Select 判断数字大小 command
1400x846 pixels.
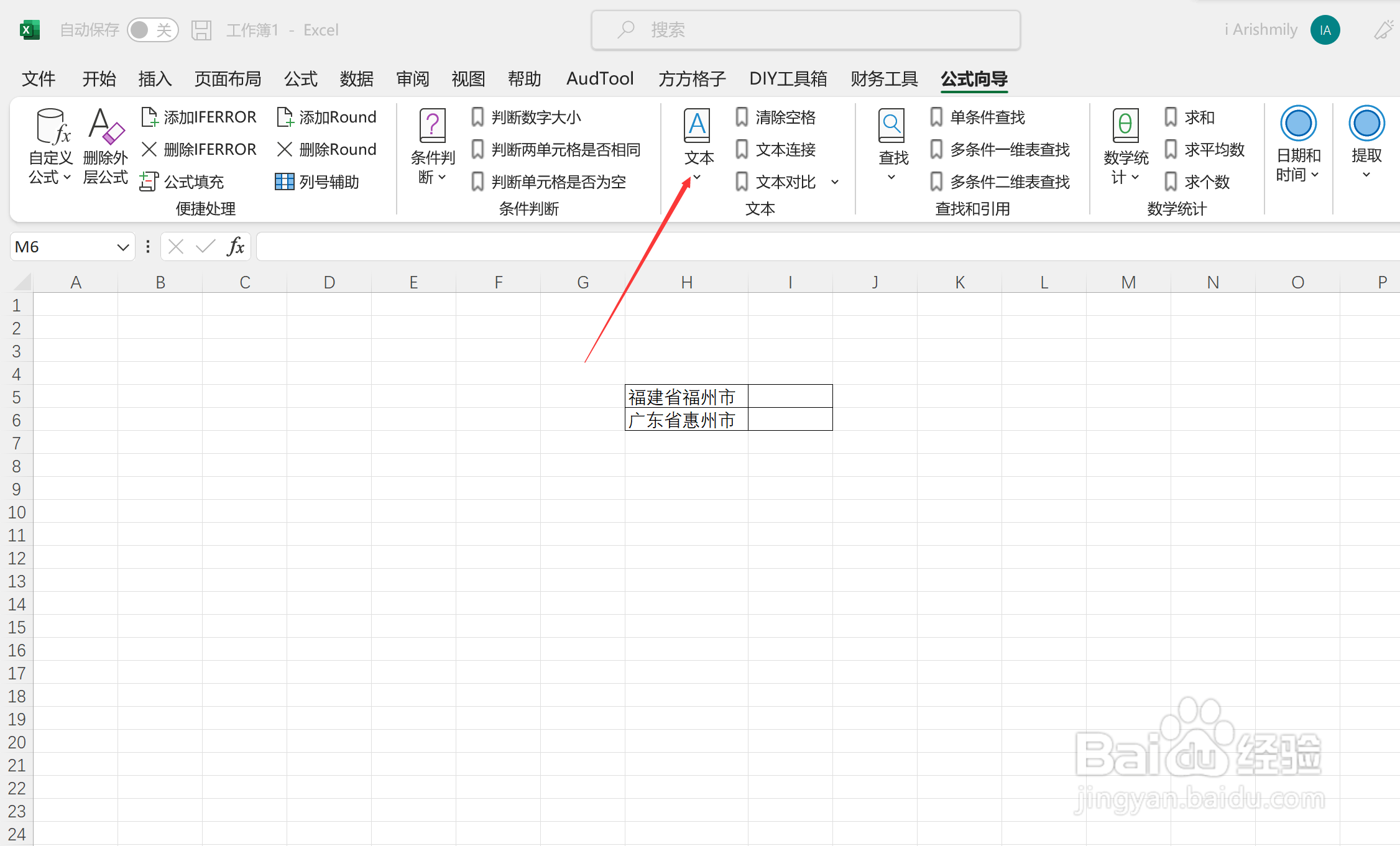pyautogui.click(x=526, y=117)
